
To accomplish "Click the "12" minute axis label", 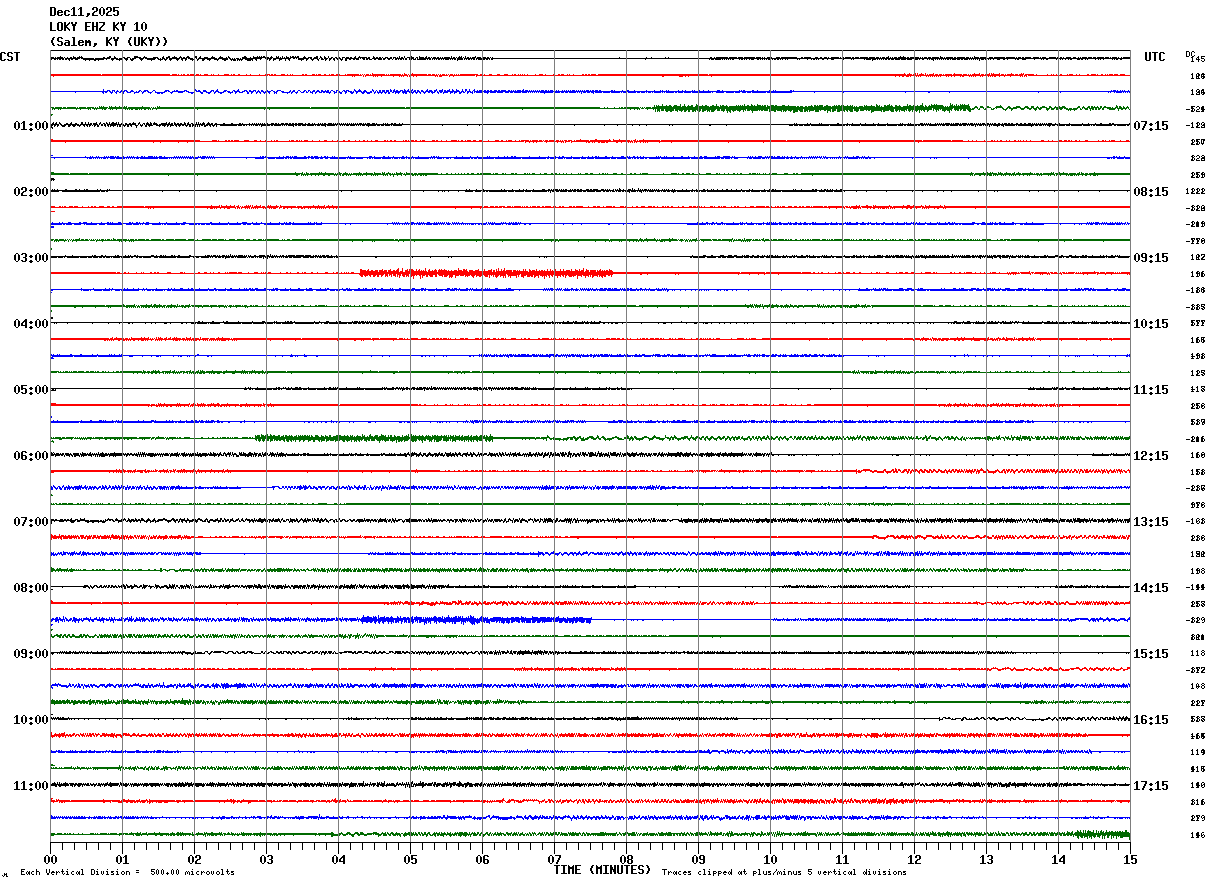I will click(x=914, y=859).
